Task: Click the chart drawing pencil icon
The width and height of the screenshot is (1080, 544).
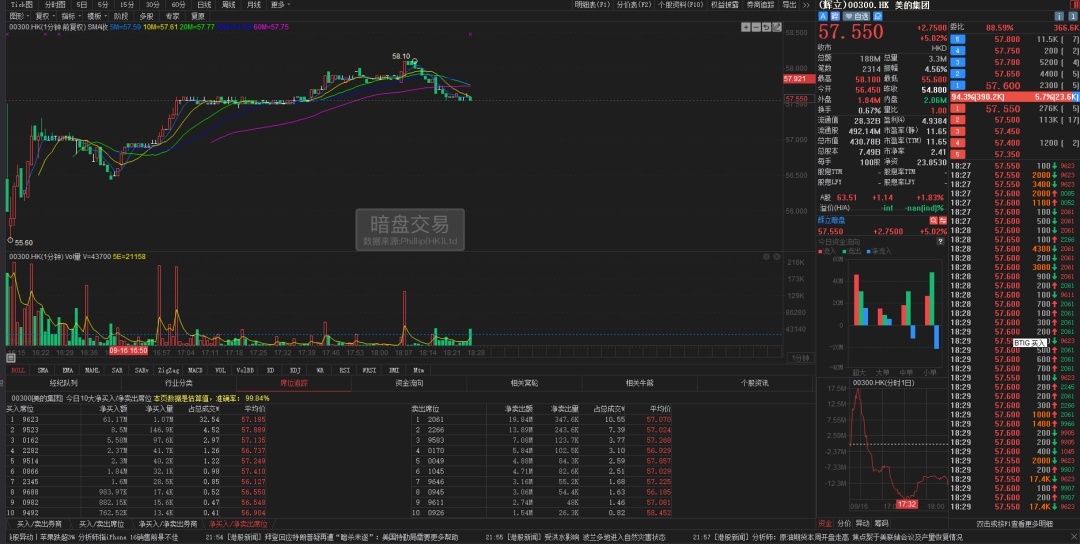Action: tap(777, 27)
